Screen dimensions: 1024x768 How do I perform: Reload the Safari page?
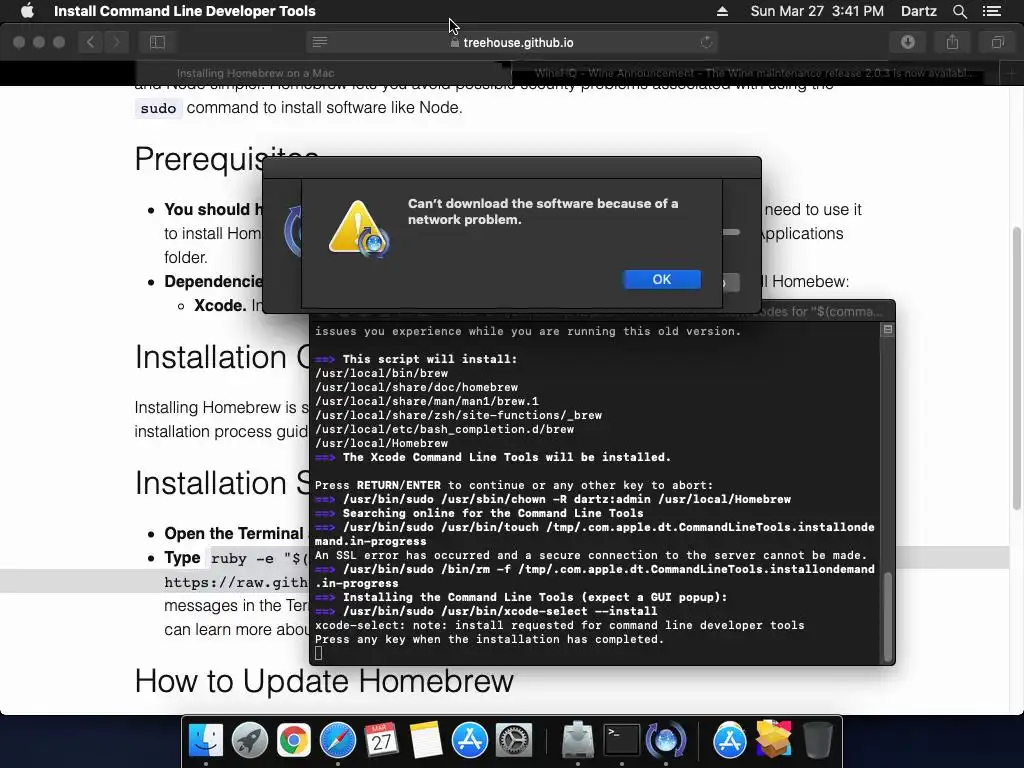[706, 42]
